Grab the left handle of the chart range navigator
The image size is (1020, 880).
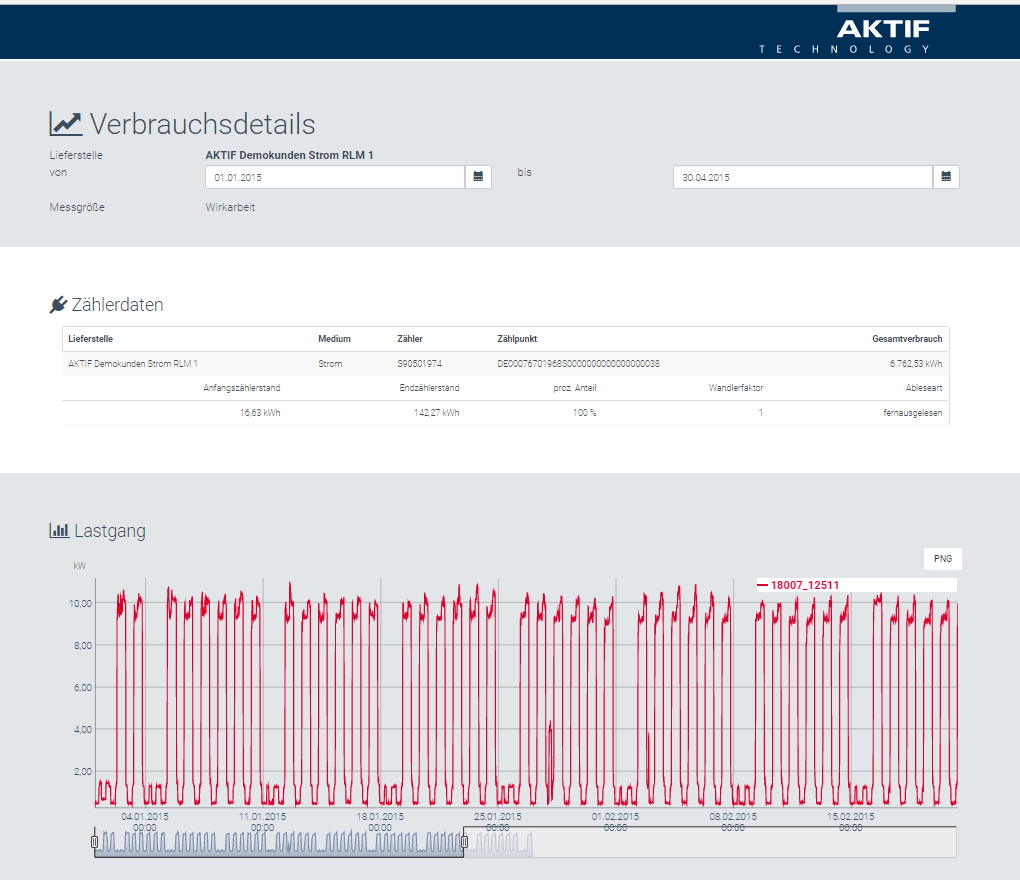(x=95, y=842)
